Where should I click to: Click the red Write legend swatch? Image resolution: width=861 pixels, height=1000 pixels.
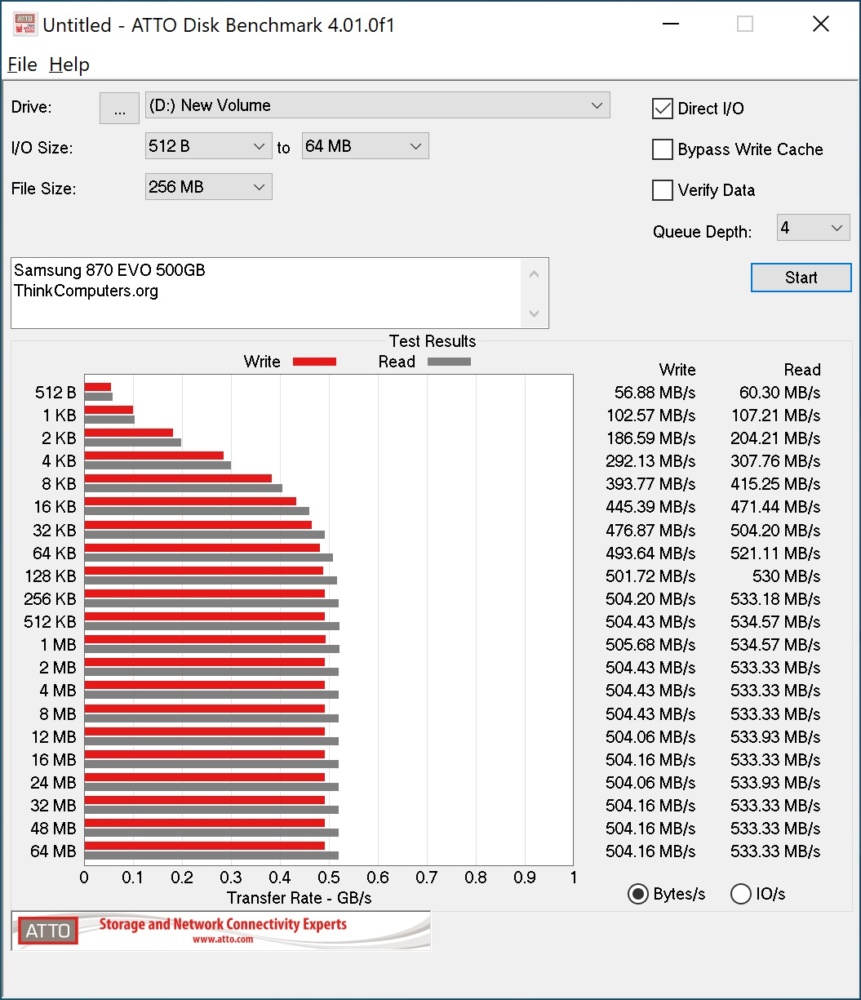(314, 362)
